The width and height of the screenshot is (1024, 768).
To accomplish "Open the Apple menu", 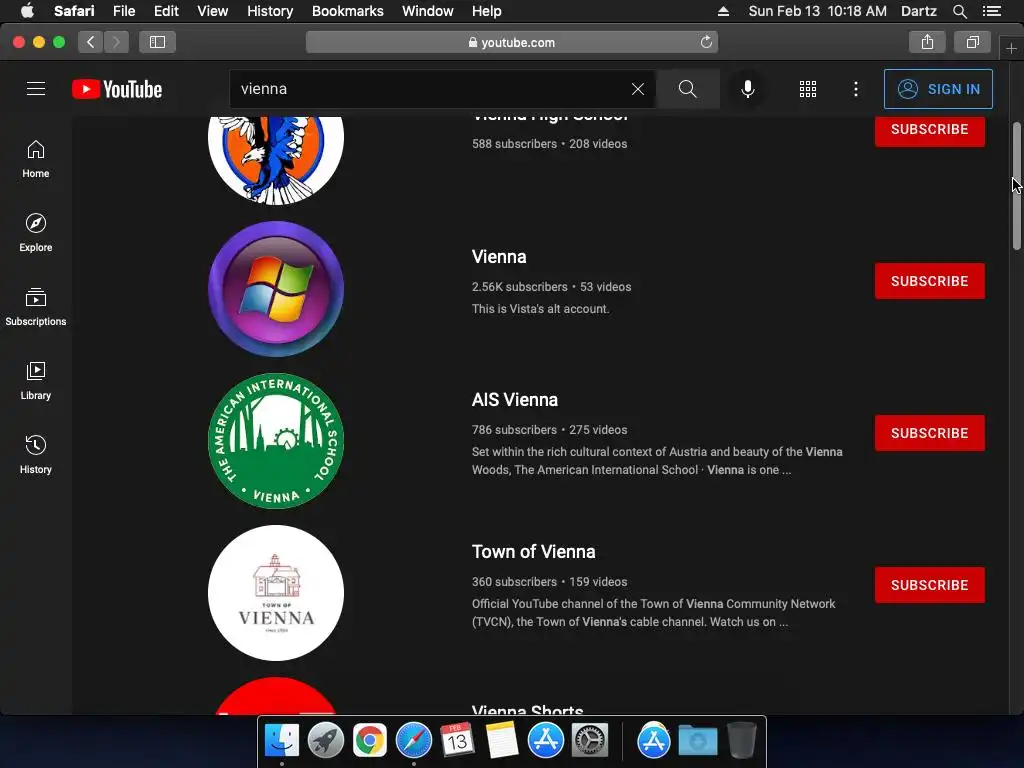I will 27,11.
